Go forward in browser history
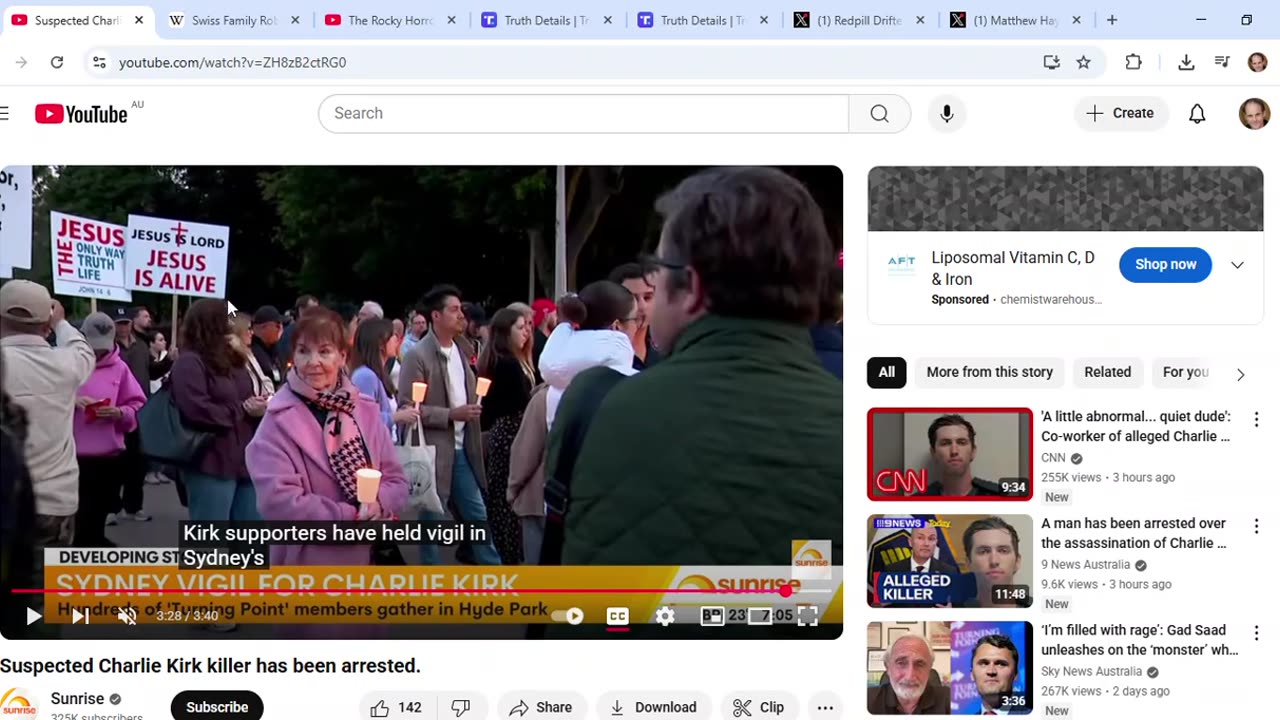The height and width of the screenshot is (720, 1280). [21, 62]
